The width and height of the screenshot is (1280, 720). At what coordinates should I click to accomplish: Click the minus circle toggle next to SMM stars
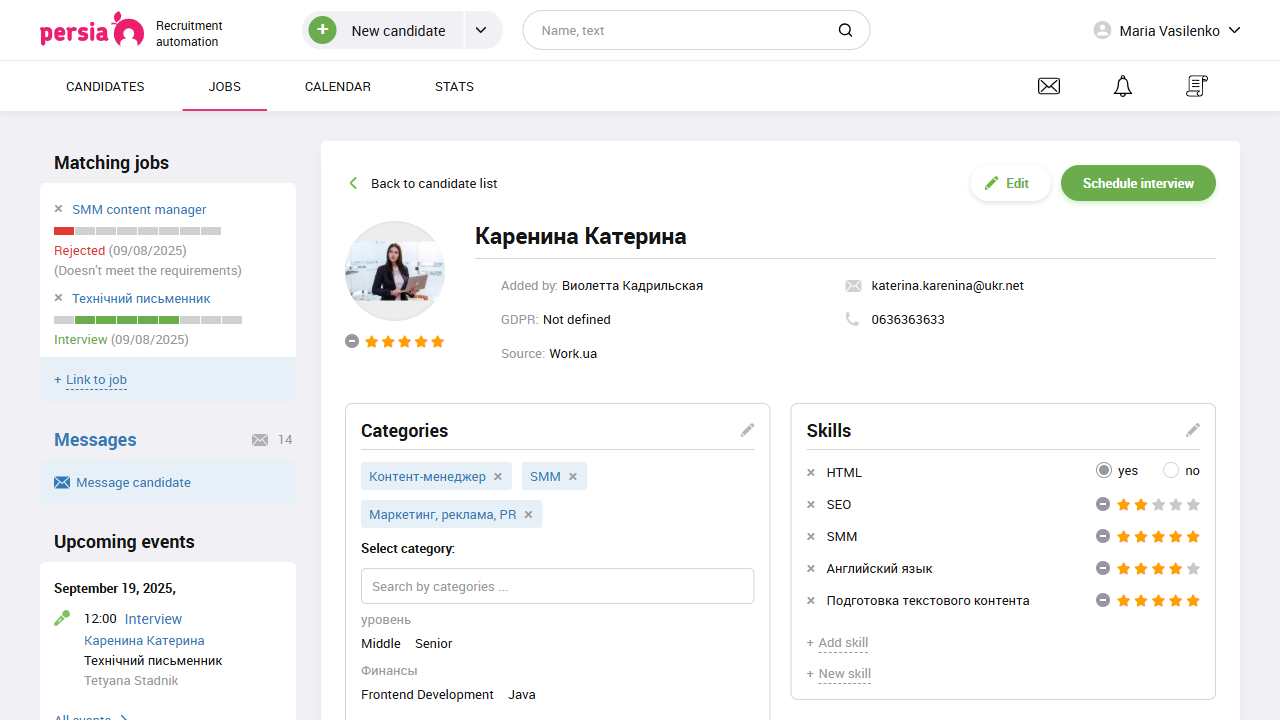(x=1103, y=536)
